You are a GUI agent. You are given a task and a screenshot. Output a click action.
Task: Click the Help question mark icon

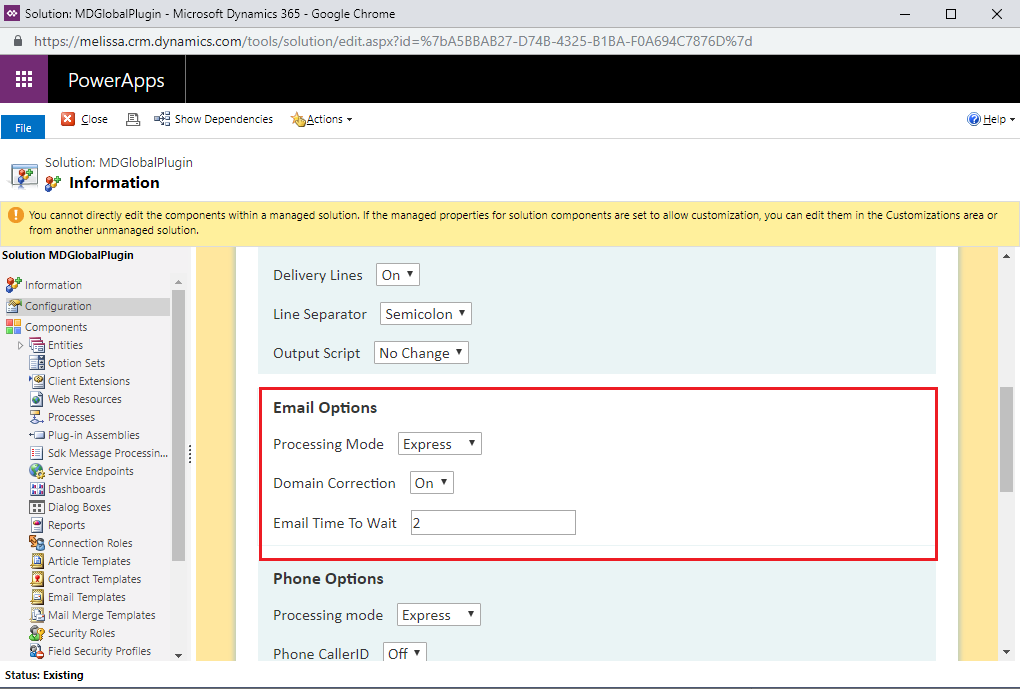tap(973, 119)
